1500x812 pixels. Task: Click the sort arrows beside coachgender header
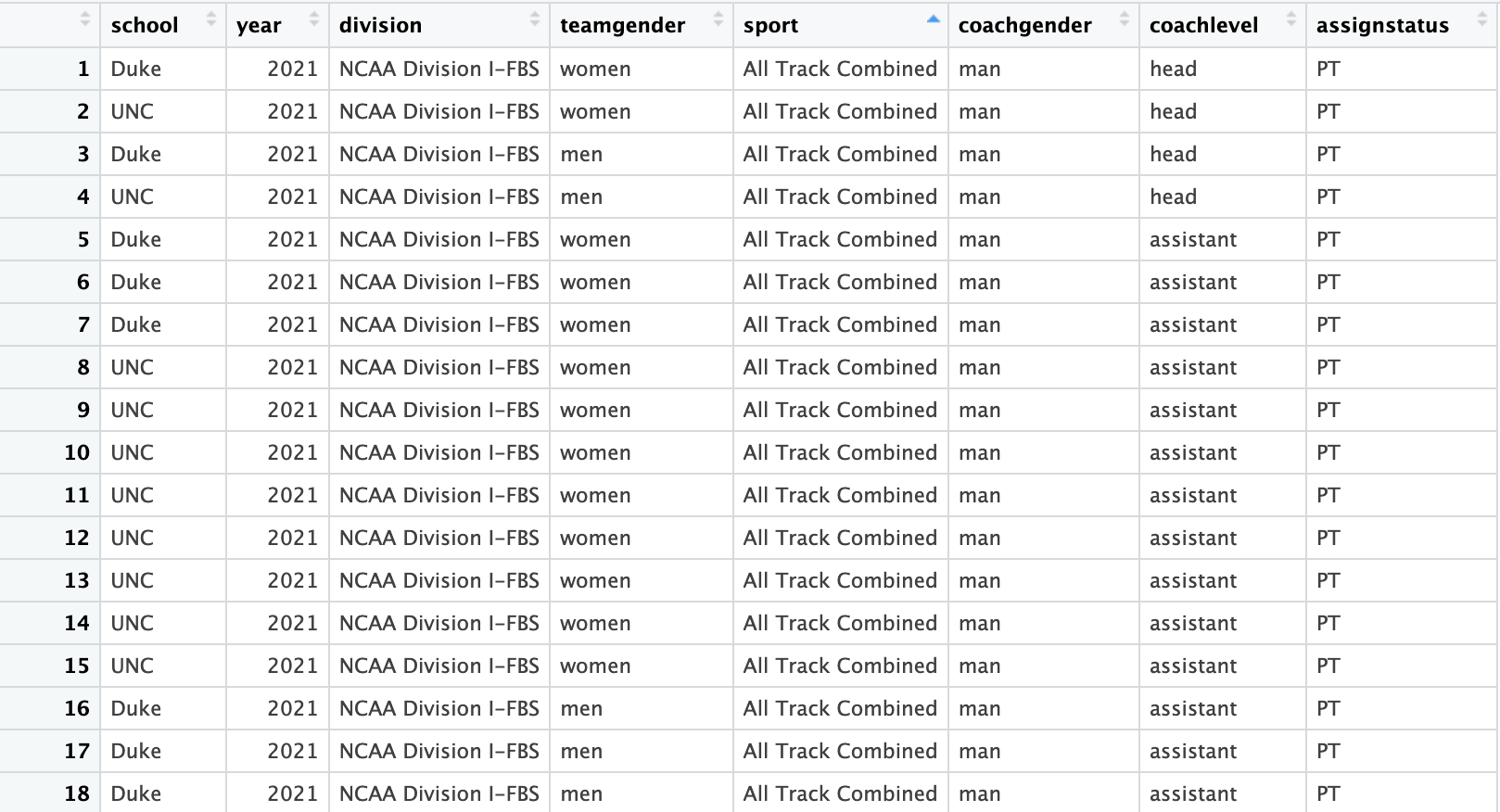[x=1125, y=19]
